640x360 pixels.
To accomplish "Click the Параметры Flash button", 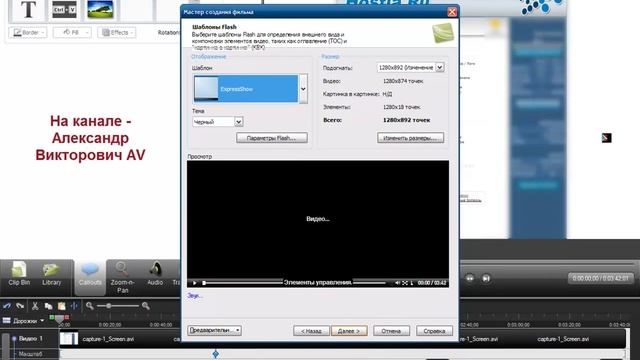I will click(272, 138).
